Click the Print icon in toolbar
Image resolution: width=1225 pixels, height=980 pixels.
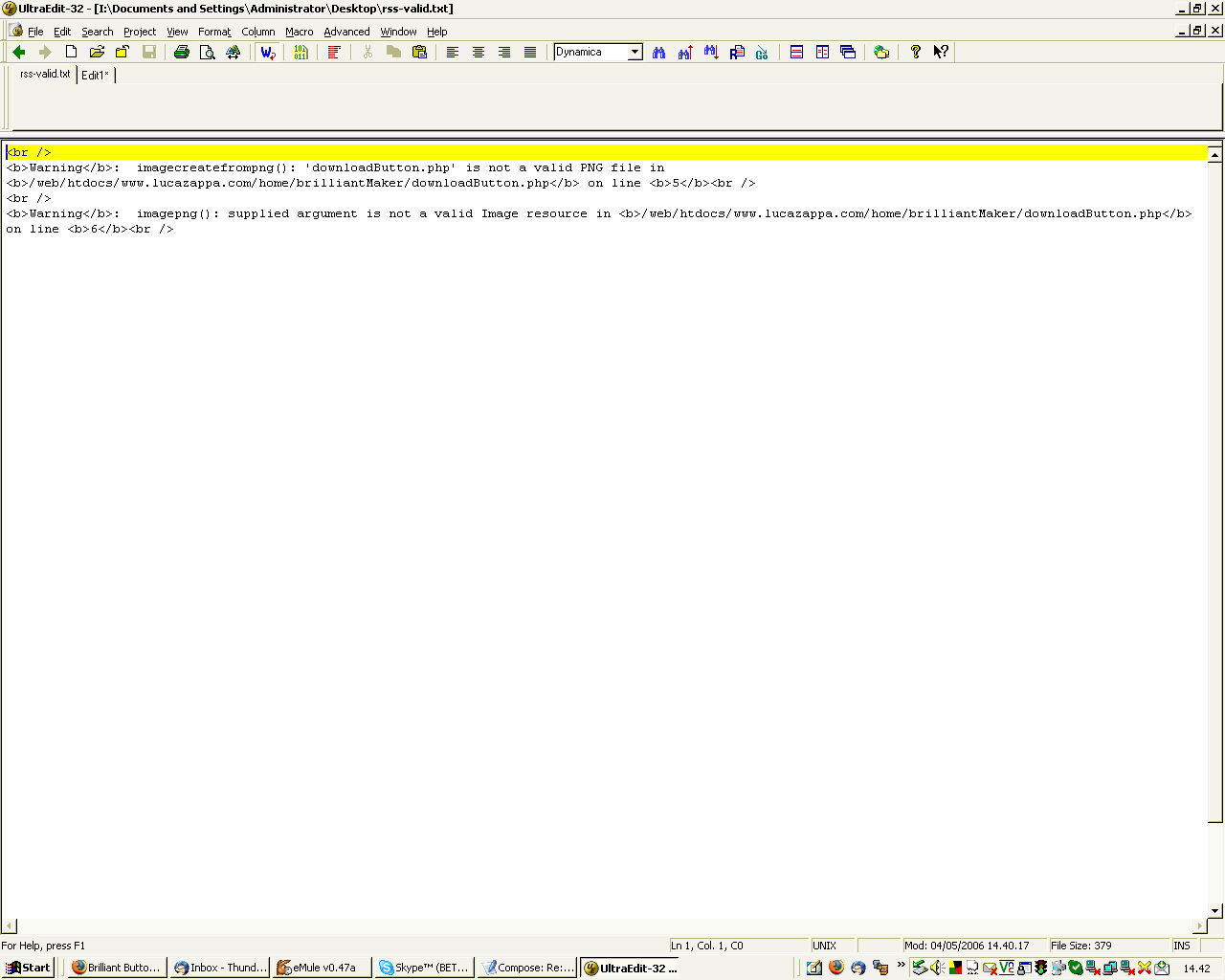coord(181,53)
